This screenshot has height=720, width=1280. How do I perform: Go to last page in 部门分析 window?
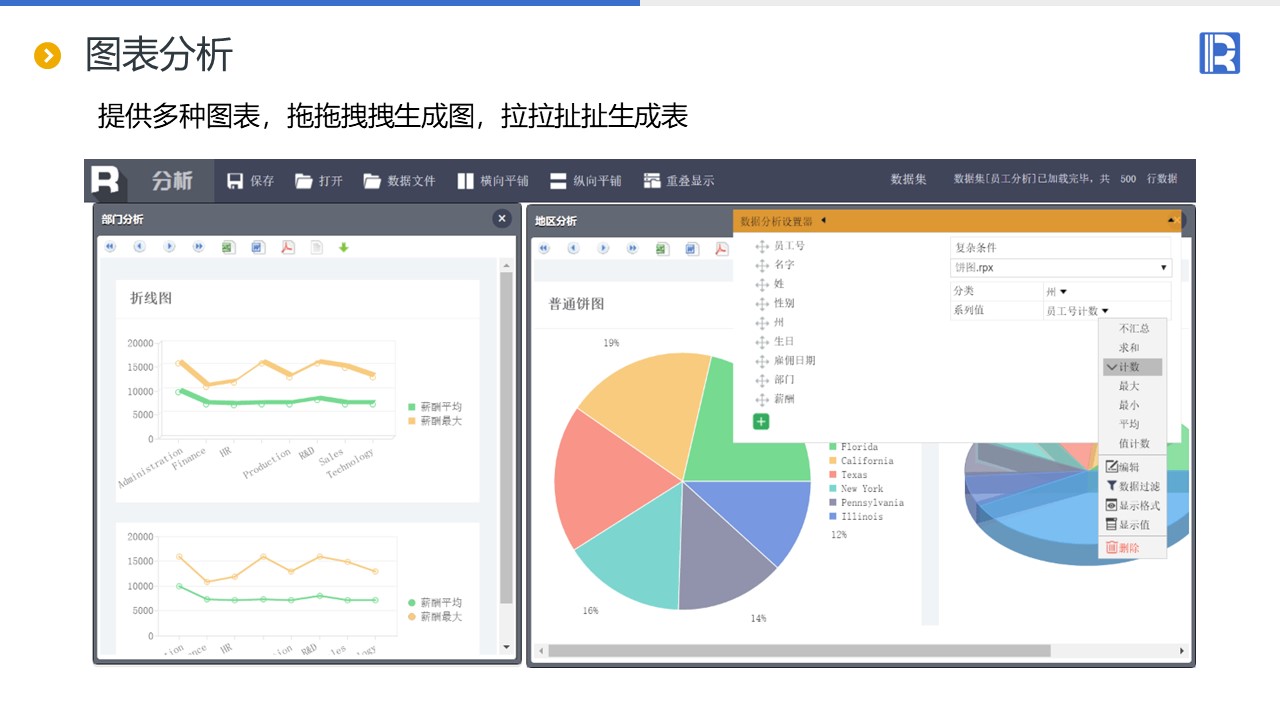pos(198,247)
